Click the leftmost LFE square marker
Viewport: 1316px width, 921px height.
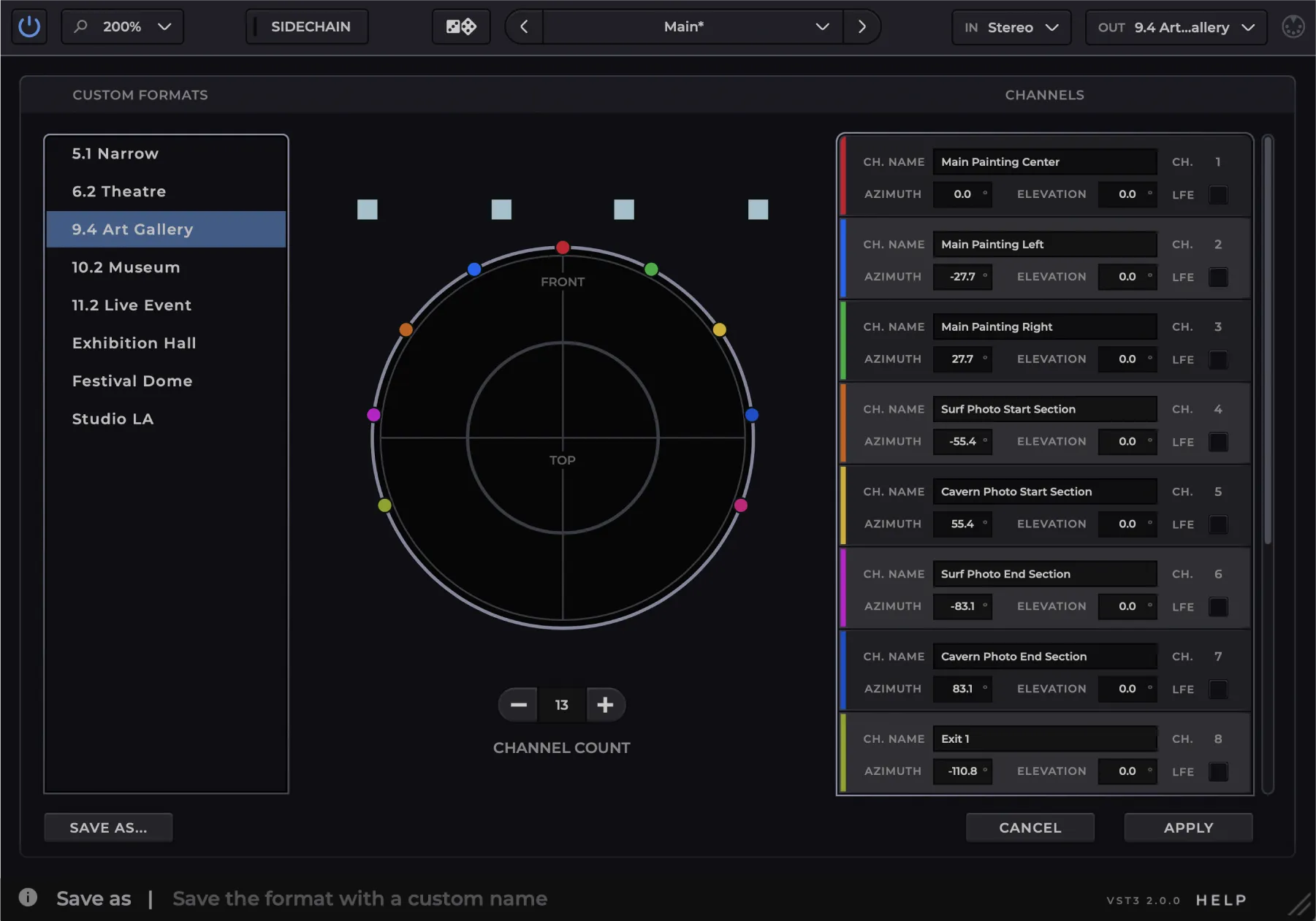click(x=368, y=210)
